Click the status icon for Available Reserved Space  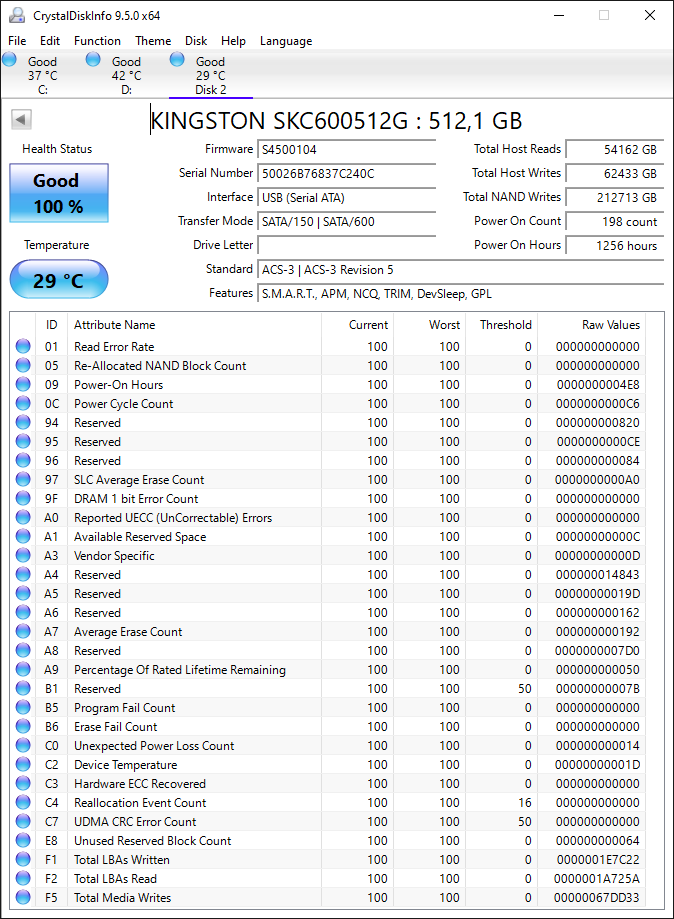(23, 536)
